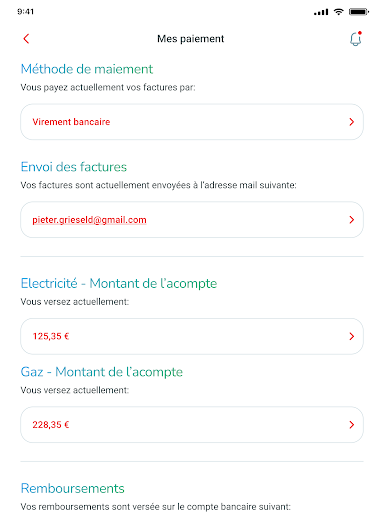384x512 pixels.
Task: Tap the battery icon in status bar
Action: (359, 12)
